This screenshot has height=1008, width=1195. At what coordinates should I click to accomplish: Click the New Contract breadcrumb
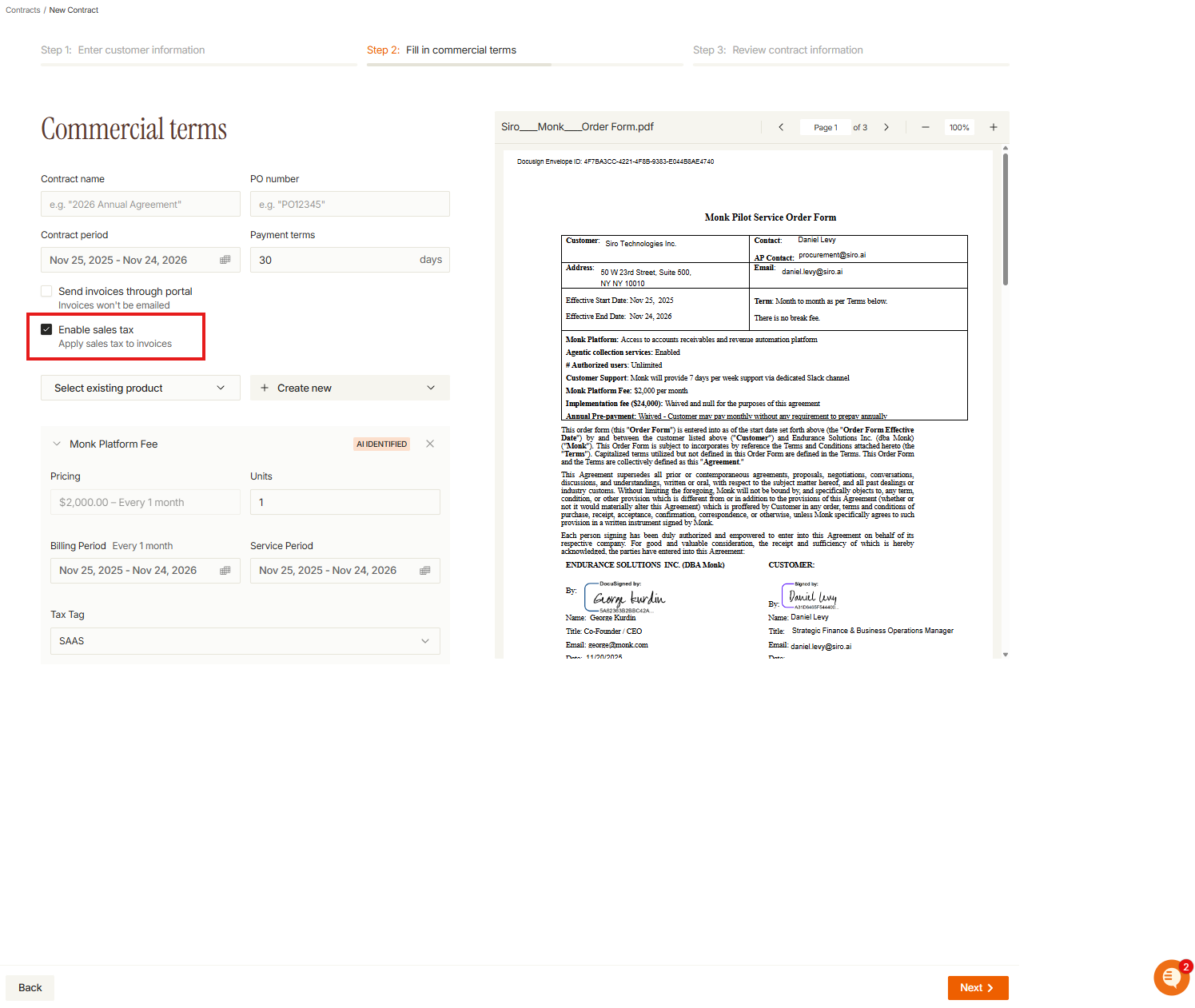74,10
